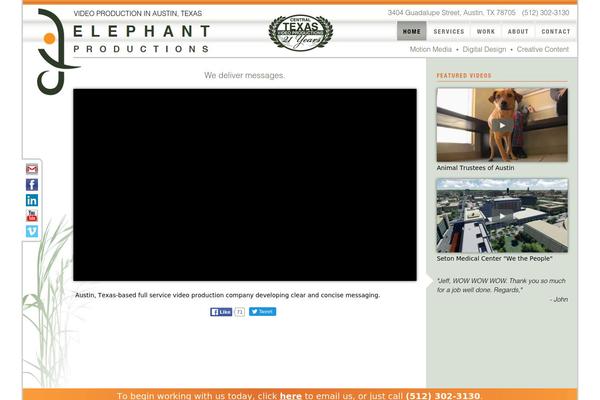This screenshot has width=600, height=400.
Task: Click the email share icon in sidebar
Action: 32,169
